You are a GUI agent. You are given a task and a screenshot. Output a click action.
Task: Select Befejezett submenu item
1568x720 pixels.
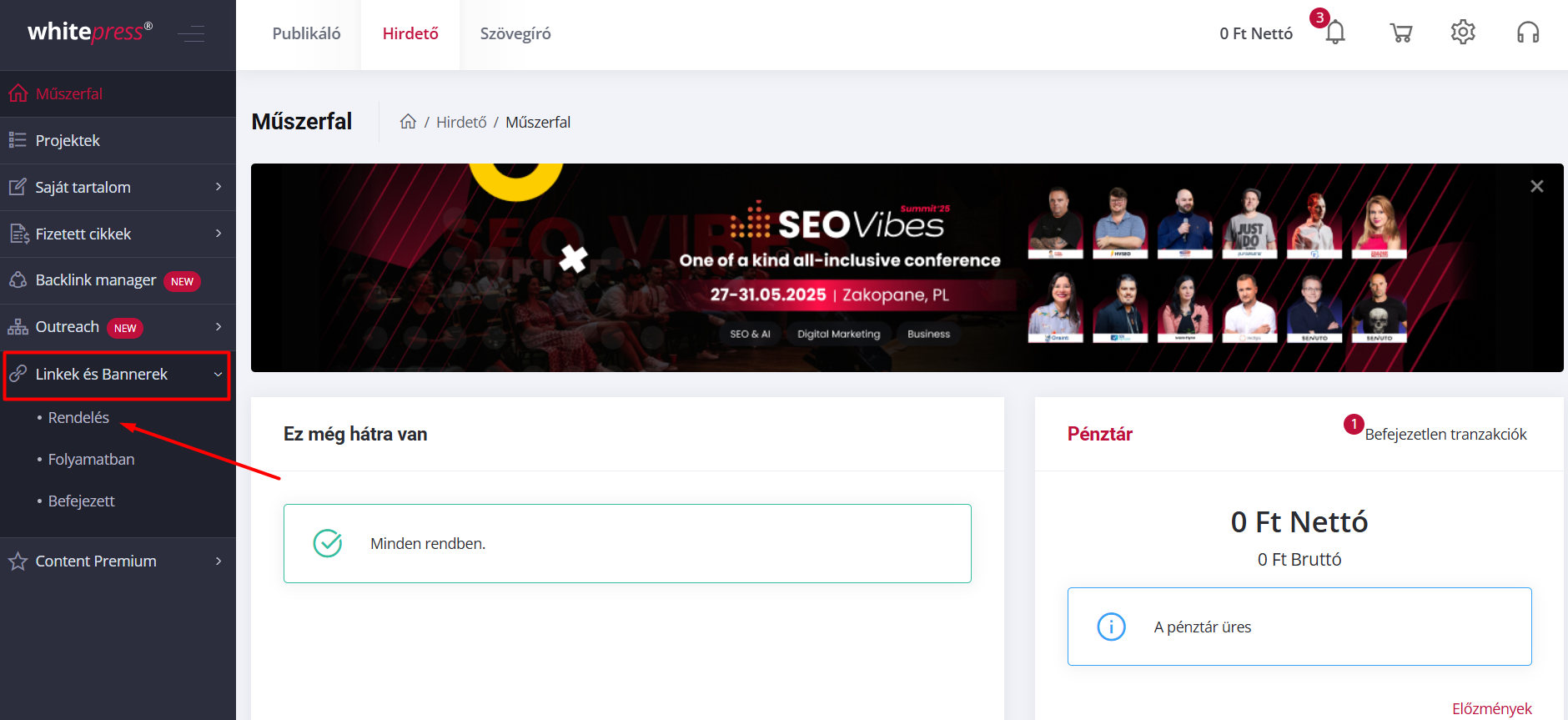tap(81, 501)
